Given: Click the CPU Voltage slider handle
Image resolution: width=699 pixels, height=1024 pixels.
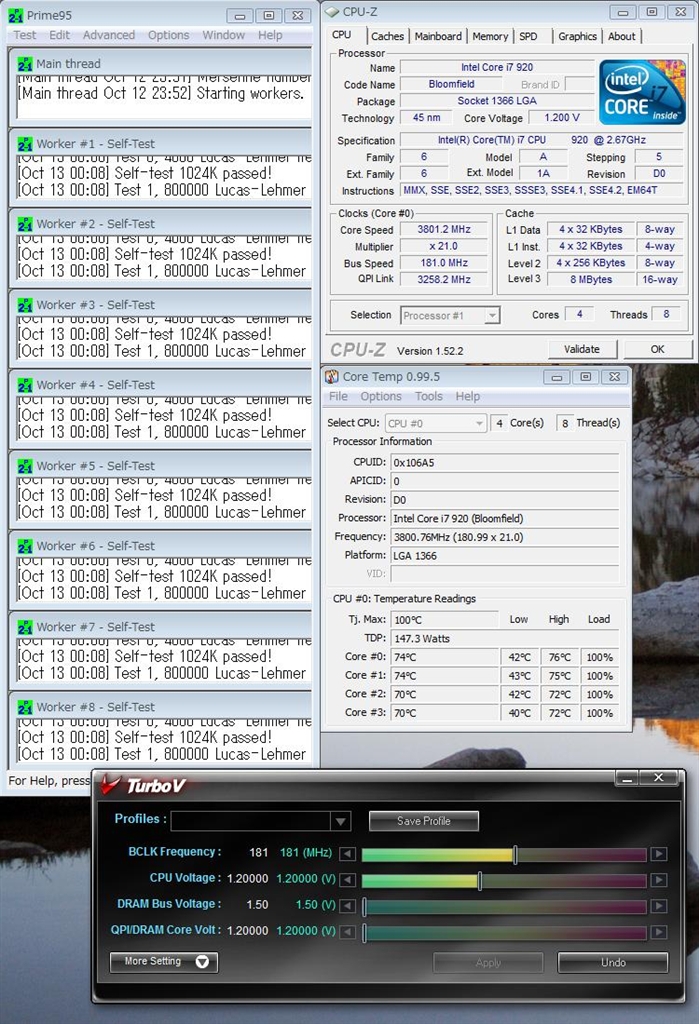Looking at the screenshot, I should (480, 880).
